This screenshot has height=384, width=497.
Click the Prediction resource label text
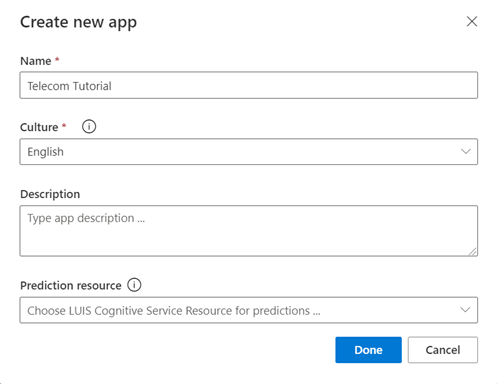71,286
